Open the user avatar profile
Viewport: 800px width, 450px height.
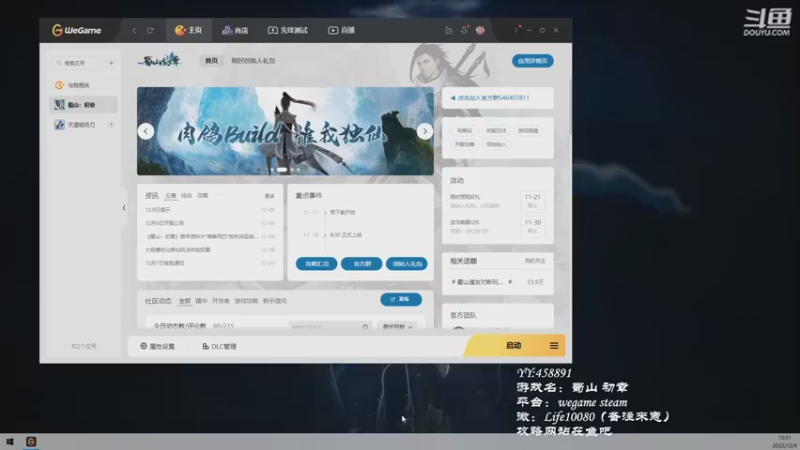tap(480, 31)
